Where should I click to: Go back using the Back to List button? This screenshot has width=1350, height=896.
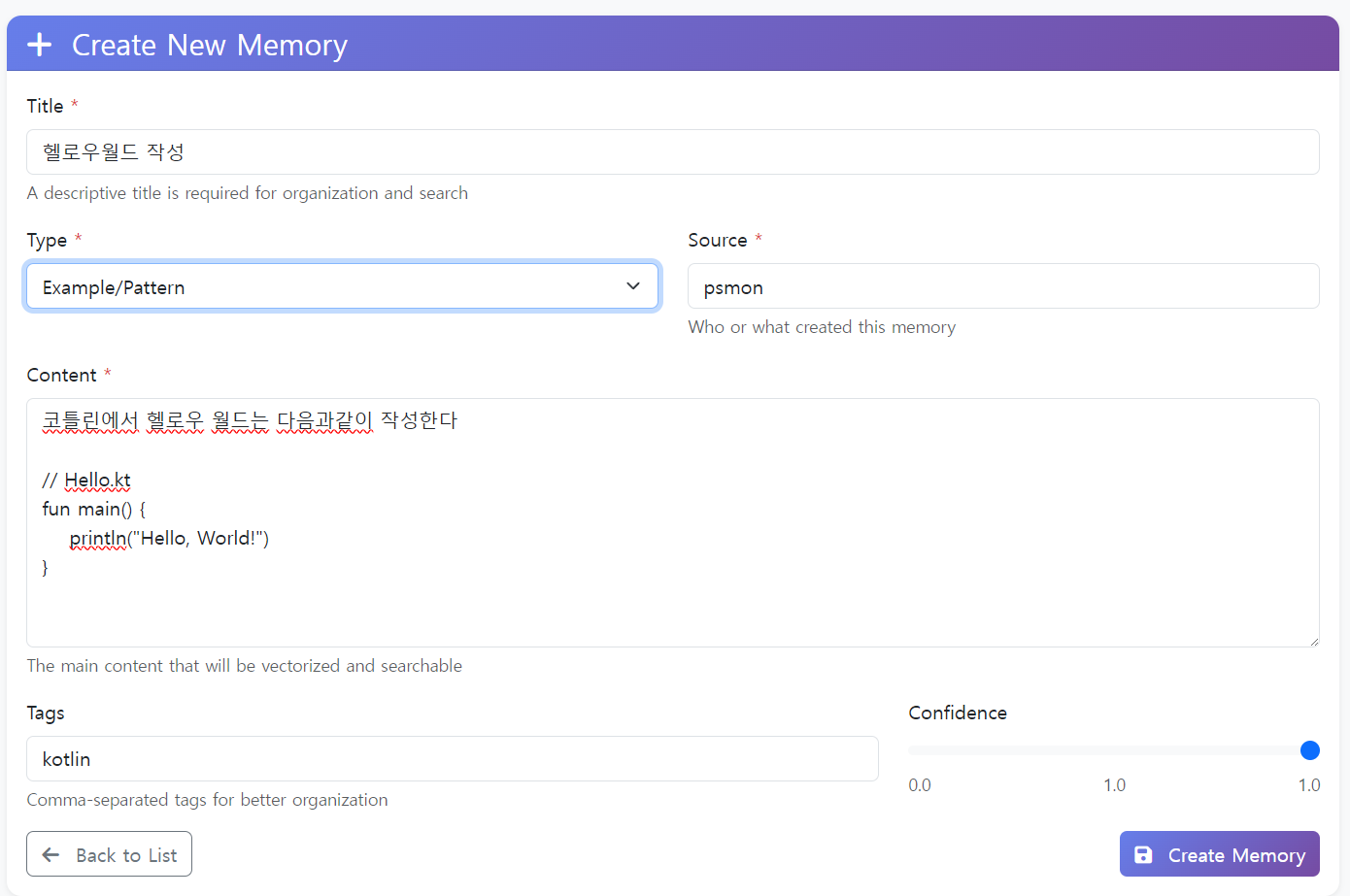pos(109,854)
